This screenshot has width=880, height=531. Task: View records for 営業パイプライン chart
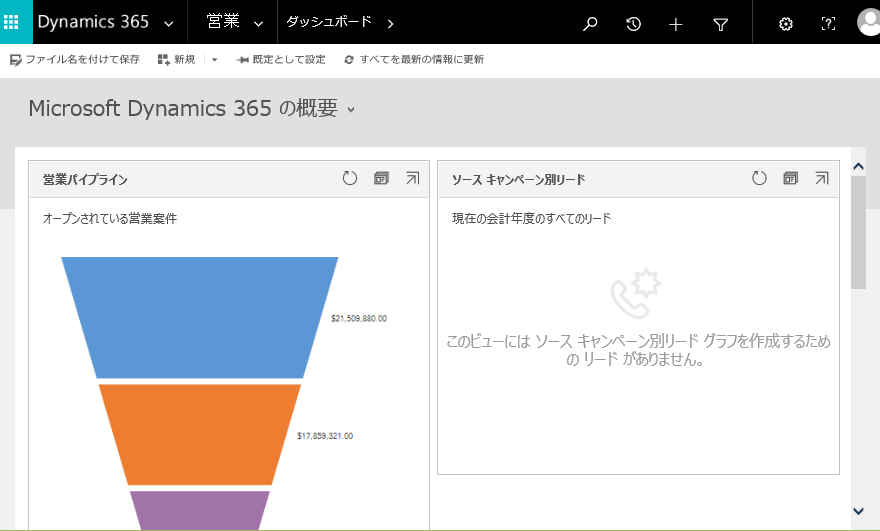click(381, 178)
